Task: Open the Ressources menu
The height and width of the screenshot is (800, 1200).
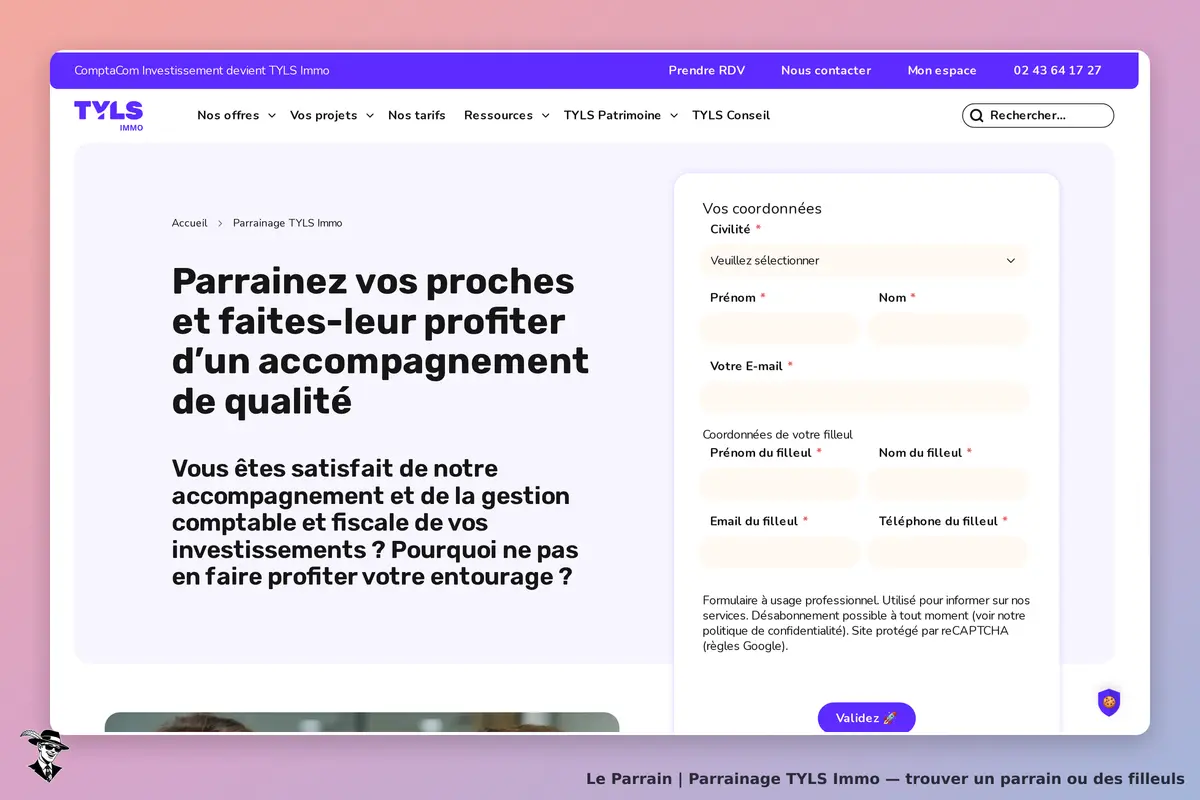Action: pos(498,115)
